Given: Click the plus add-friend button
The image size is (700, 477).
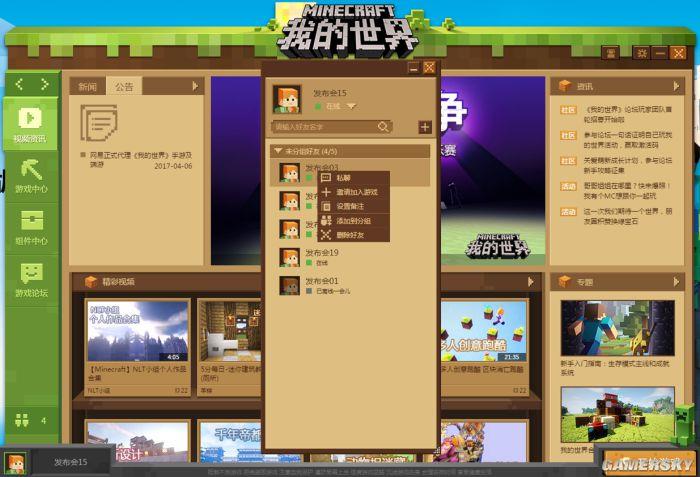Looking at the screenshot, I should pos(425,127).
